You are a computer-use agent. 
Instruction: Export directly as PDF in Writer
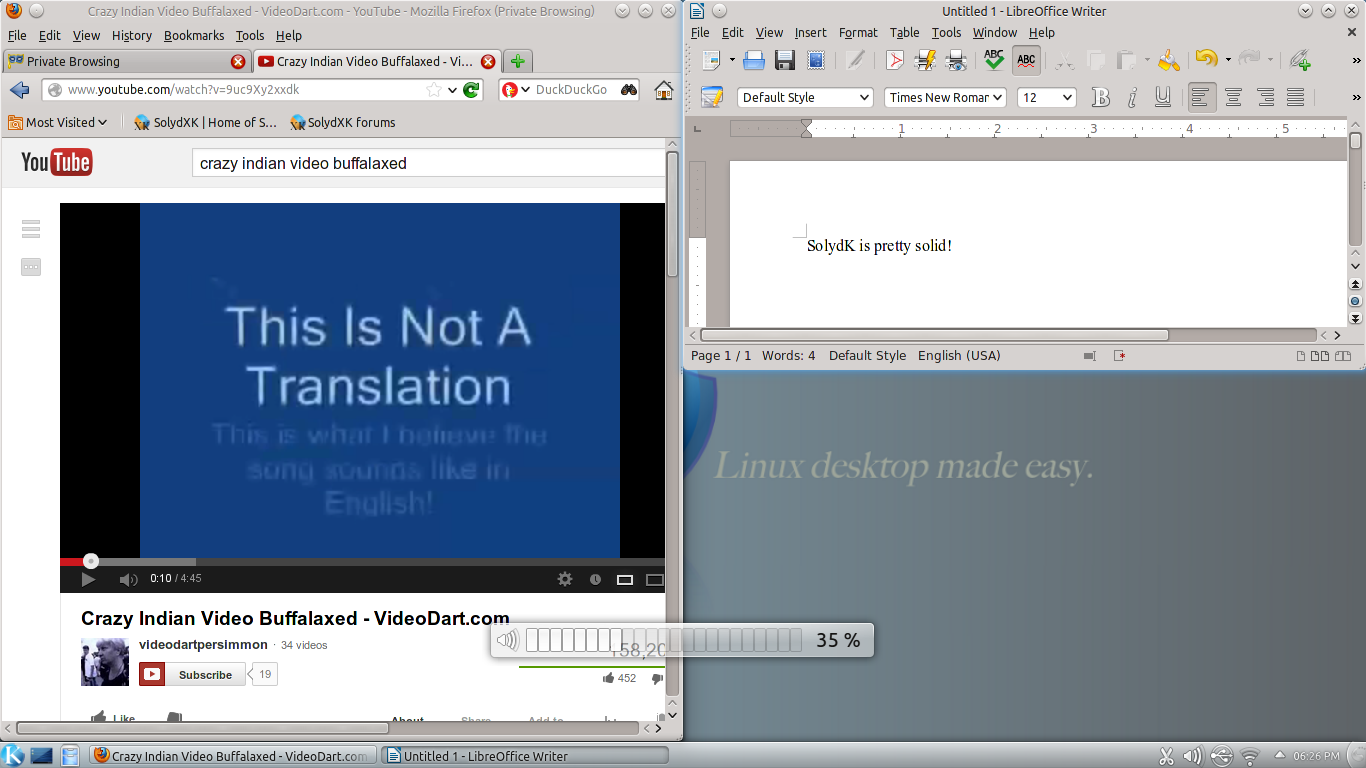pos(894,61)
